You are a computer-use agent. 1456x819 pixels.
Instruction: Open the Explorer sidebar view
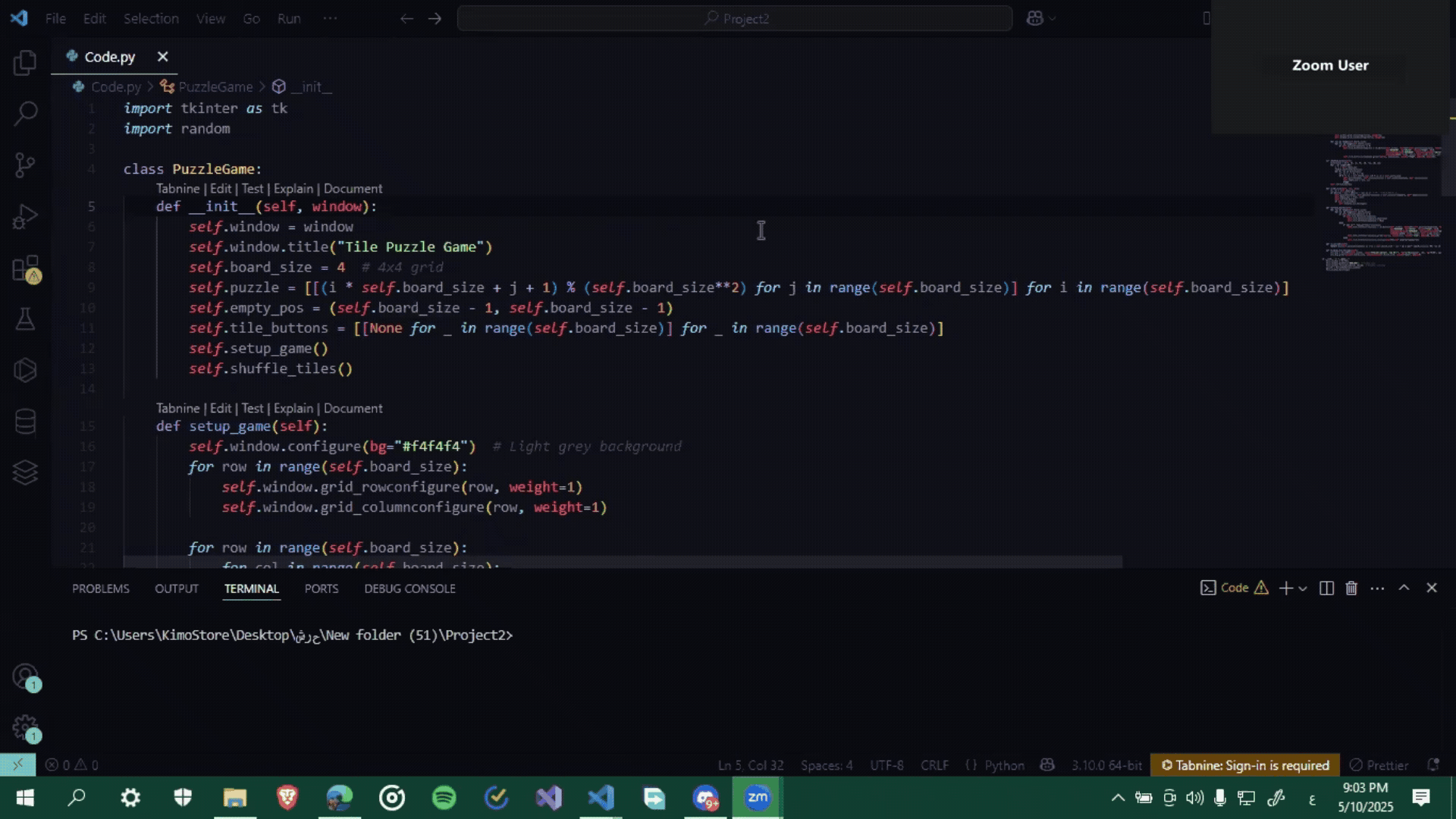tap(25, 62)
